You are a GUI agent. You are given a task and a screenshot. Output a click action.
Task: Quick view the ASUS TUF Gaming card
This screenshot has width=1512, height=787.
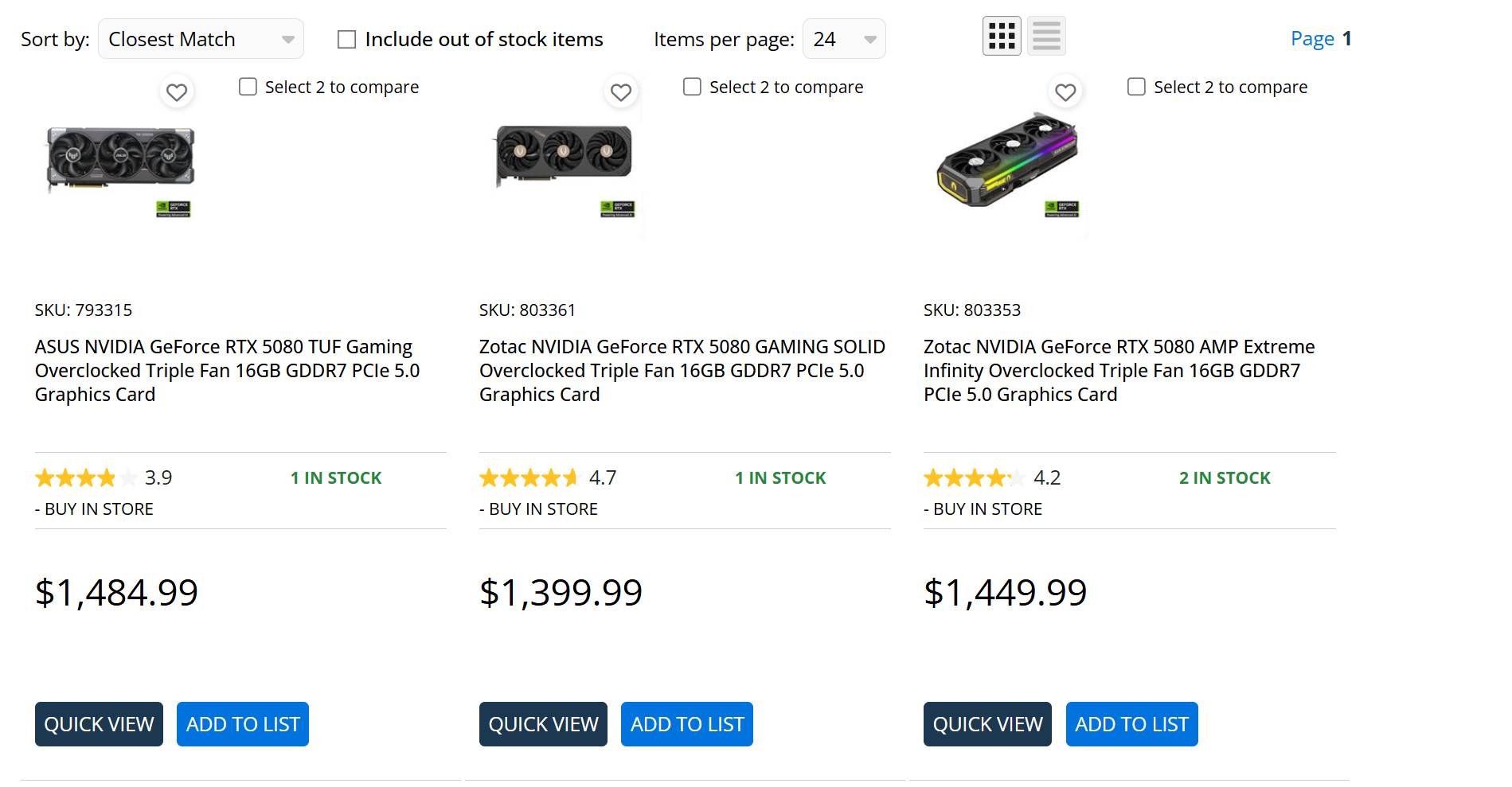(99, 724)
